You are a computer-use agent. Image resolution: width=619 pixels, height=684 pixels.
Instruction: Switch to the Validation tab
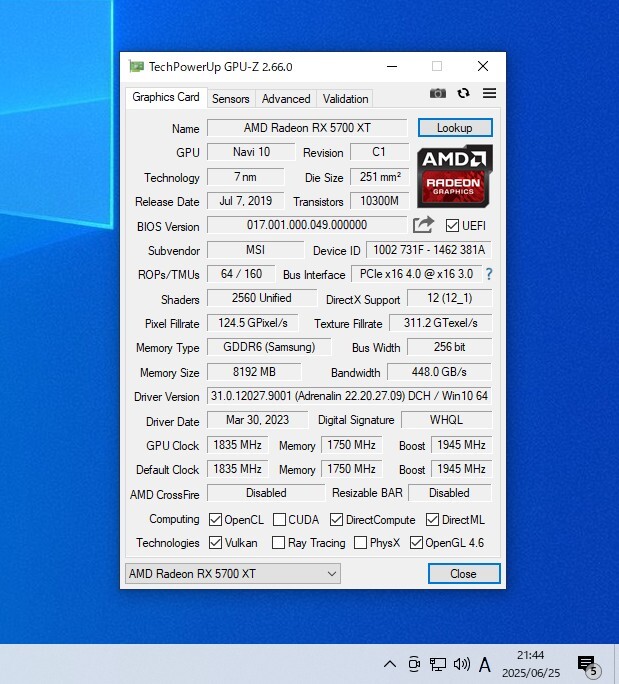click(345, 99)
